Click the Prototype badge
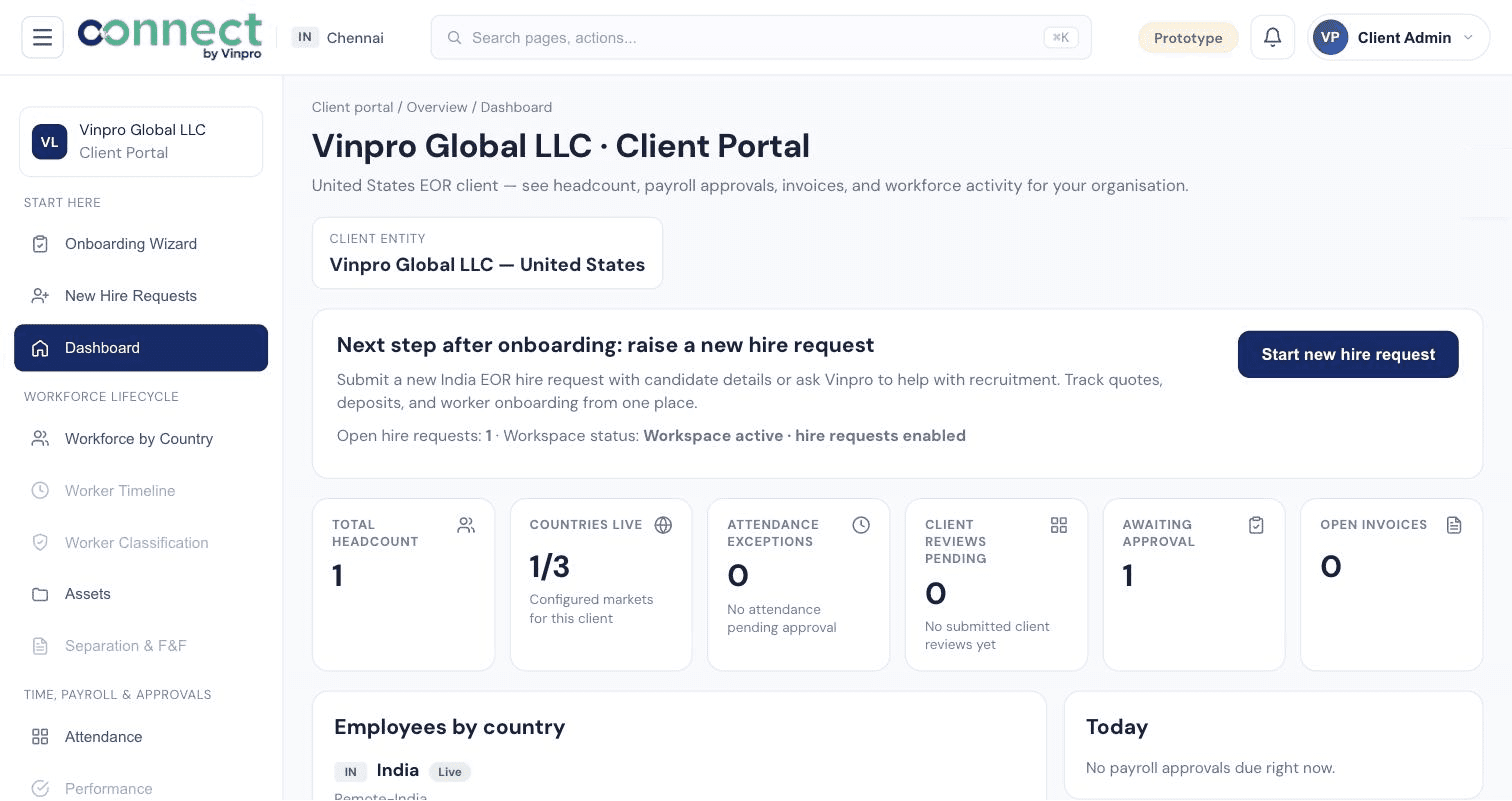Image resolution: width=1512 pixels, height=801 pixels. pos(1188,38)
